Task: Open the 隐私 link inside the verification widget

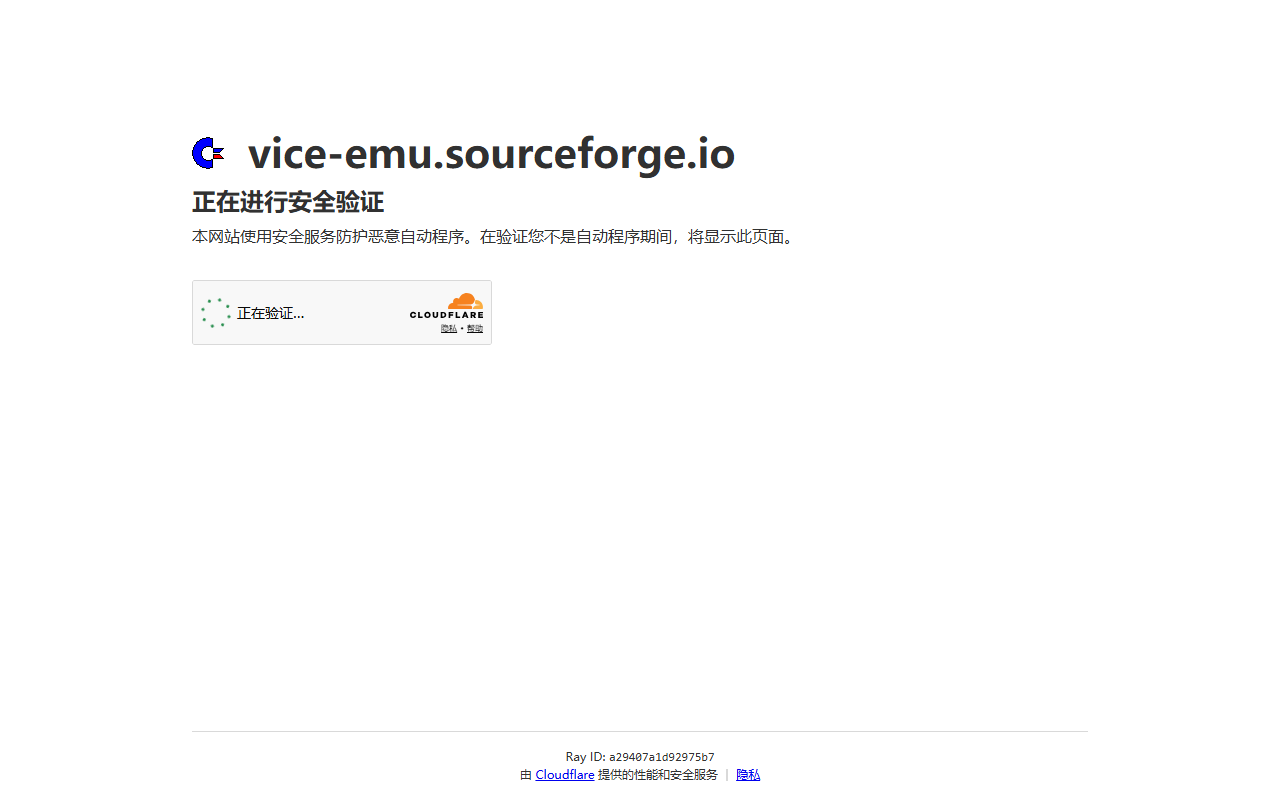Action: (449, 328)
